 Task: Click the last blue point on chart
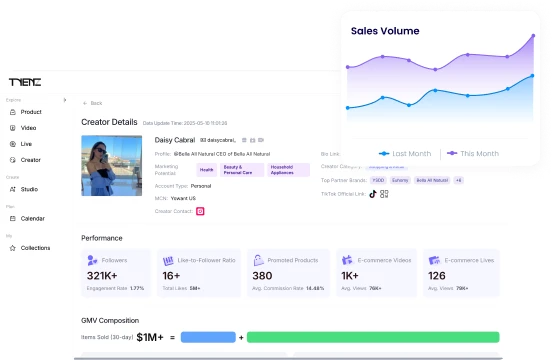(532, 76)
